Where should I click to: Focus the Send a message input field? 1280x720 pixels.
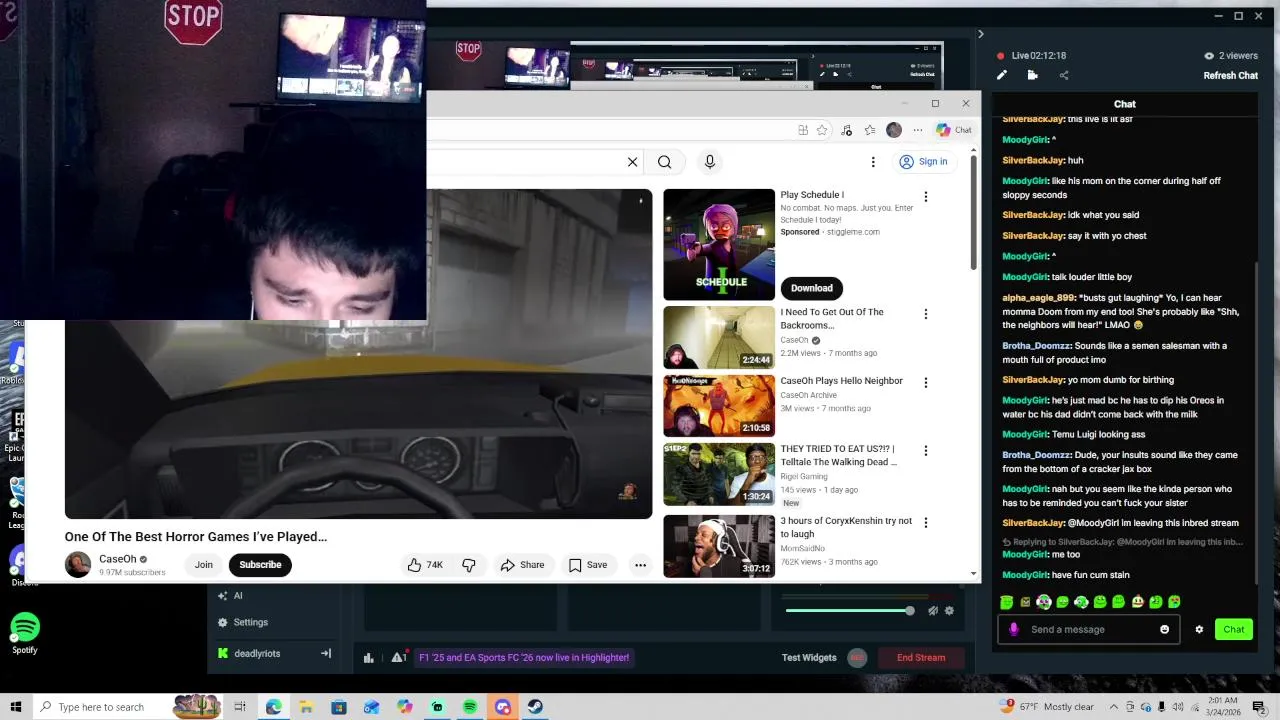1090,629
